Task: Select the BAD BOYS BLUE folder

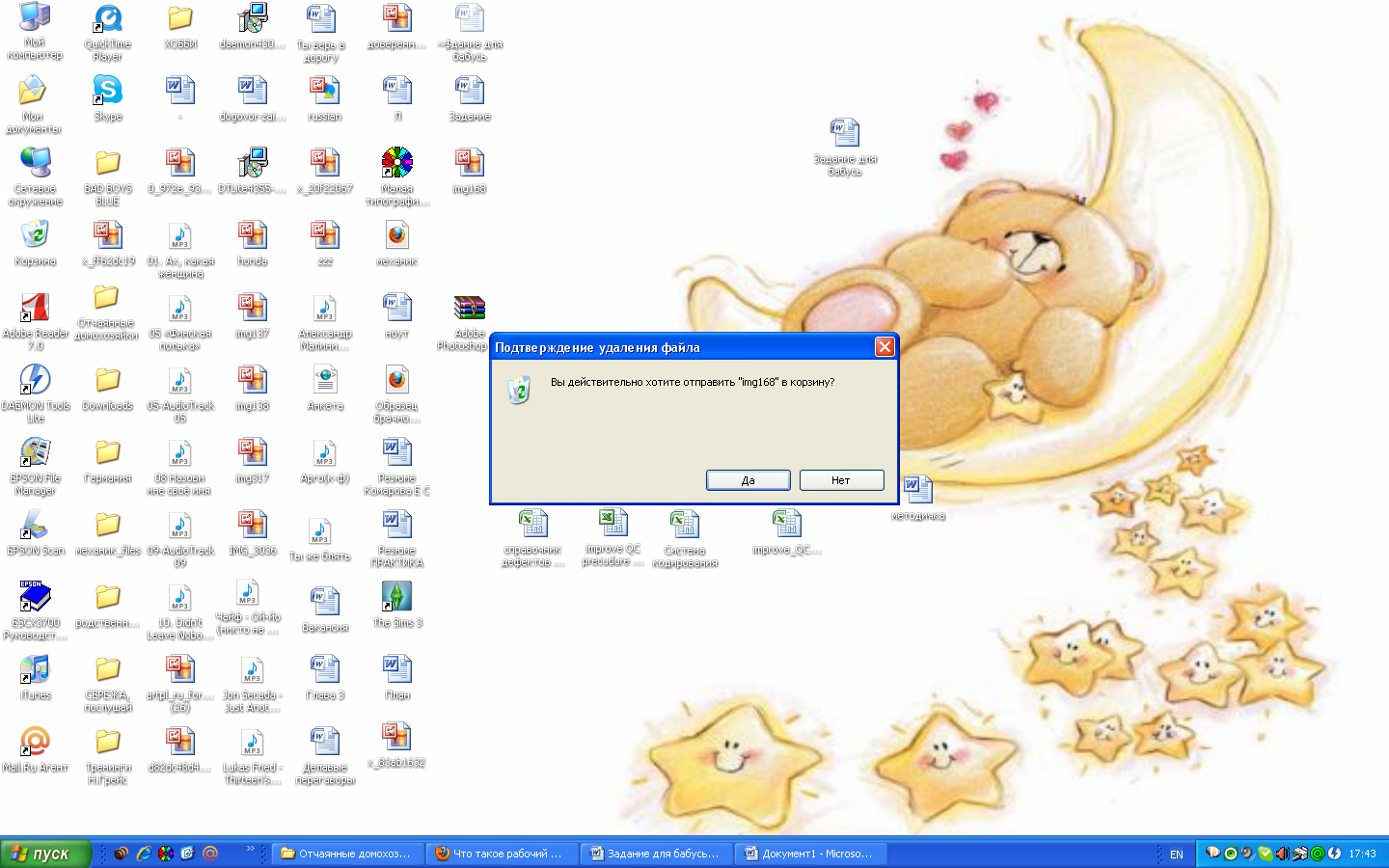Action: coord(108,177)
